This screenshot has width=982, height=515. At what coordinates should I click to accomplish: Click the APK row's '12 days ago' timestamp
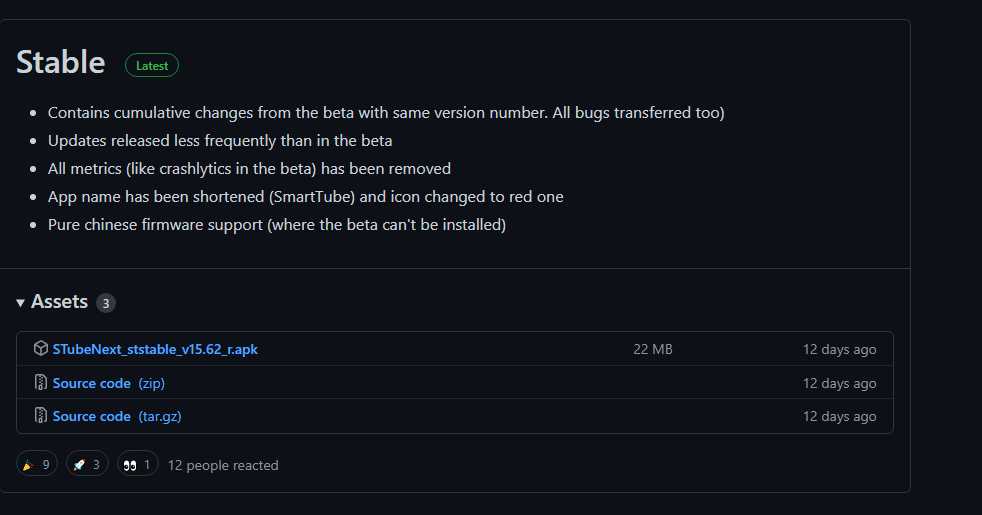pyautogui.click(x=839, y=349)
